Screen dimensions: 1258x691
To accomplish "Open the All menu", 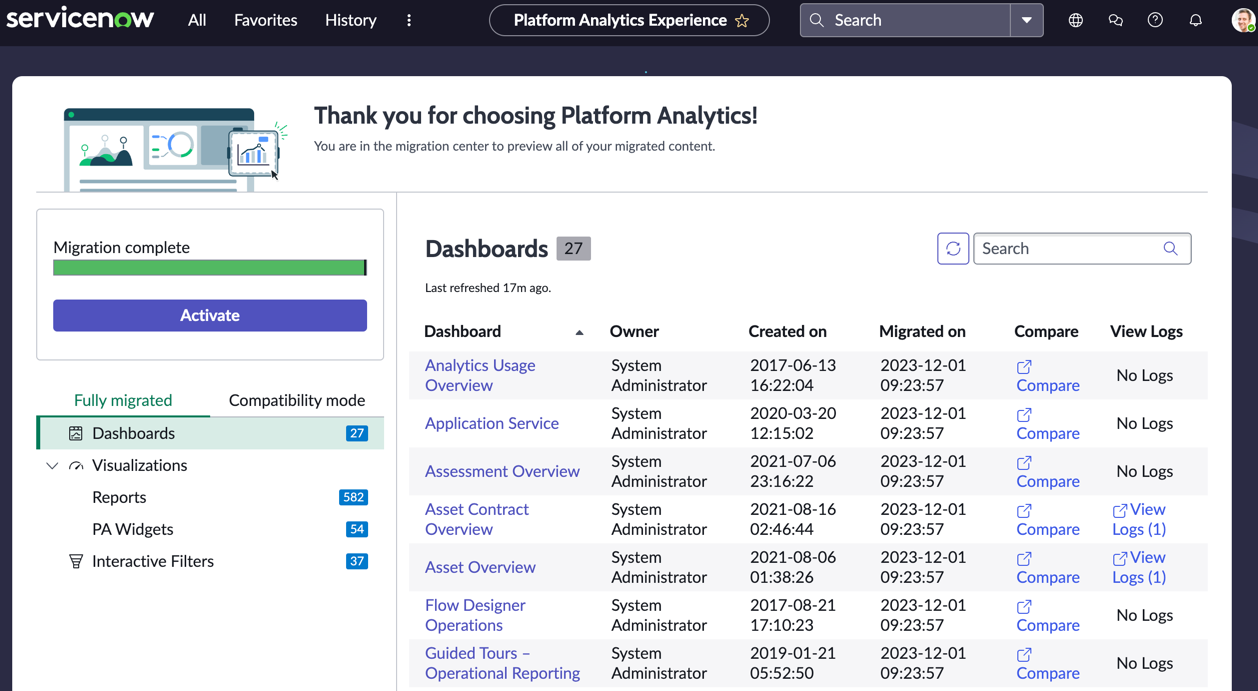I will coord(197,20).
